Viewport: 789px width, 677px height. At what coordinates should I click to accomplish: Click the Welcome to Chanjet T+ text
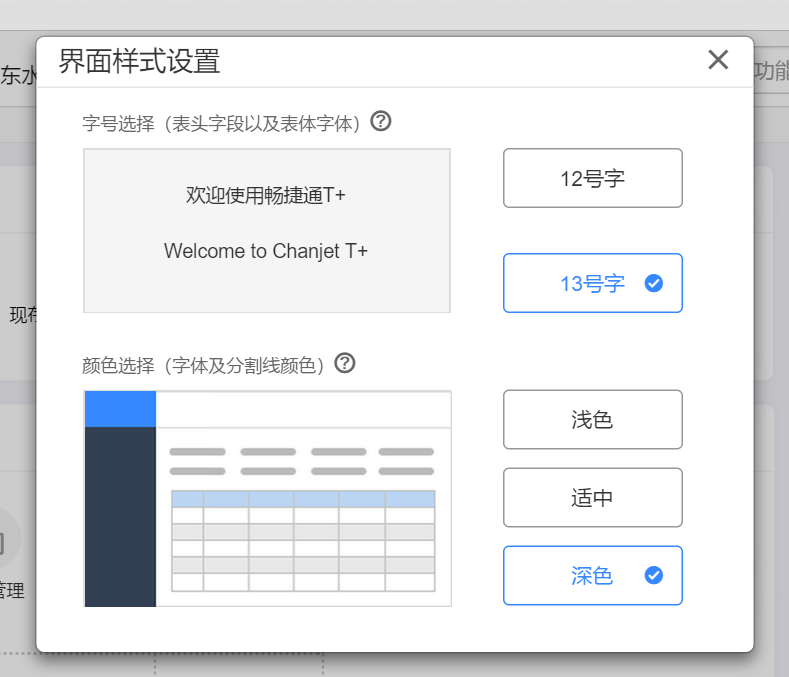coord(266,251)
